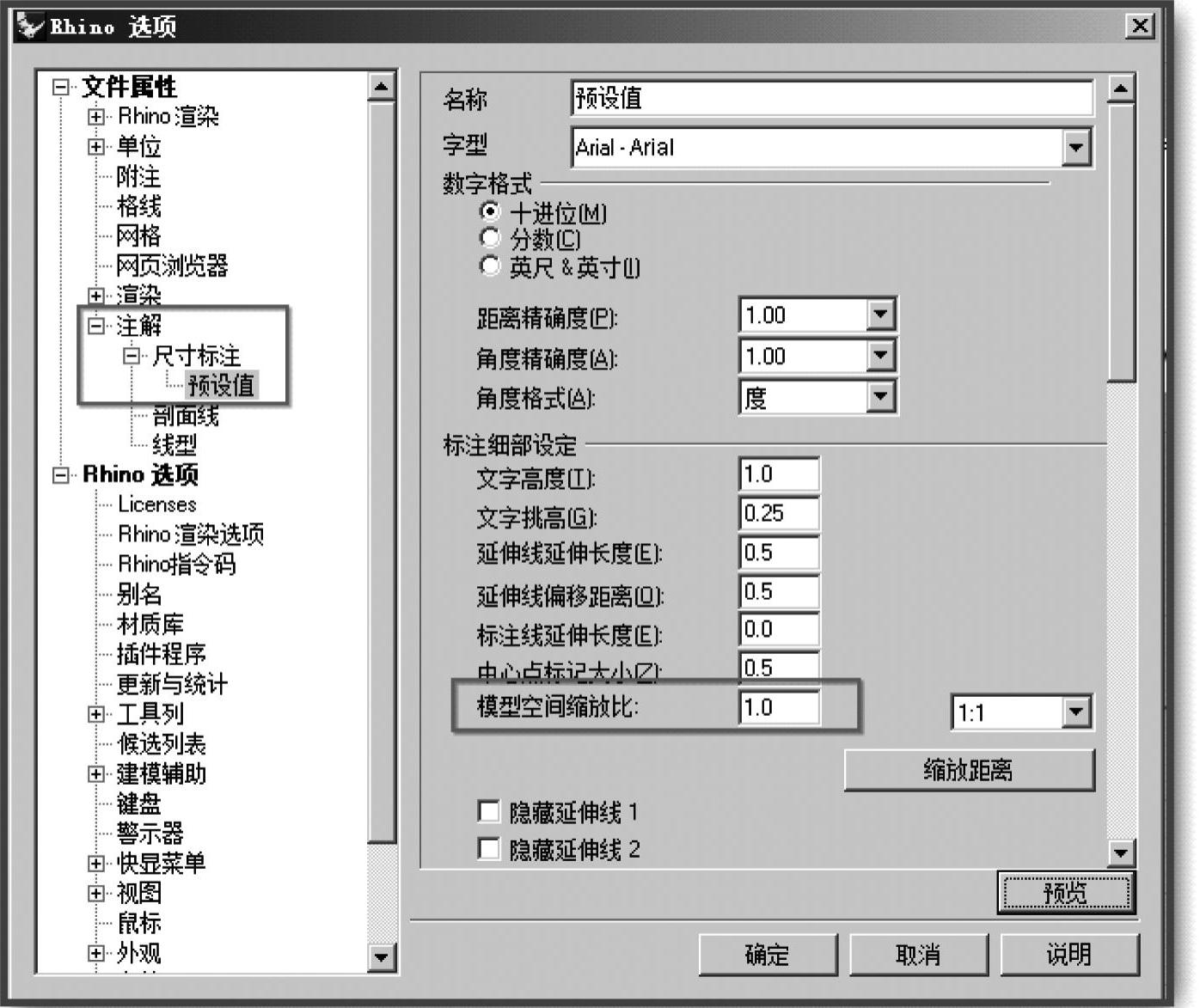Click the 名称 input field

coord(832,98)
